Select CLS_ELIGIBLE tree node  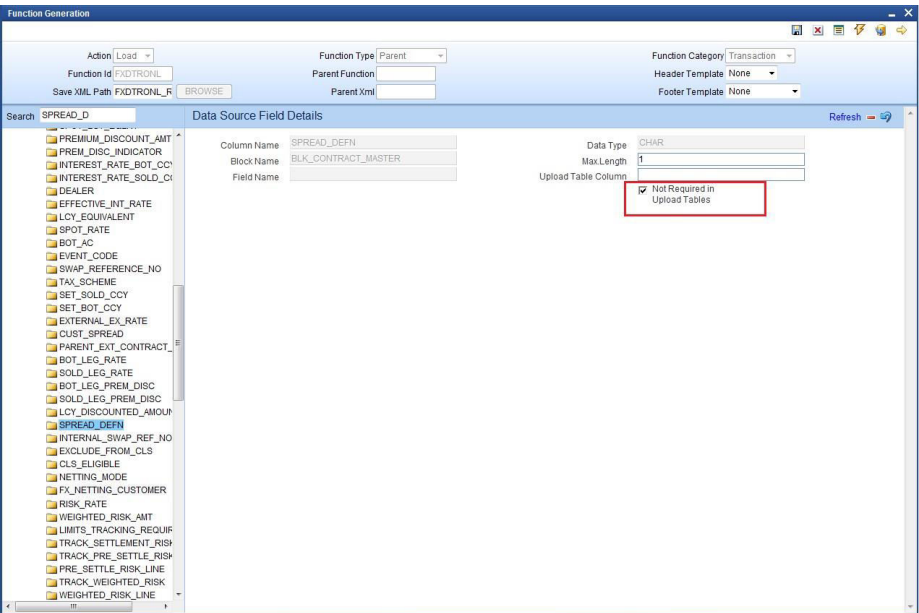click(89, 464)
